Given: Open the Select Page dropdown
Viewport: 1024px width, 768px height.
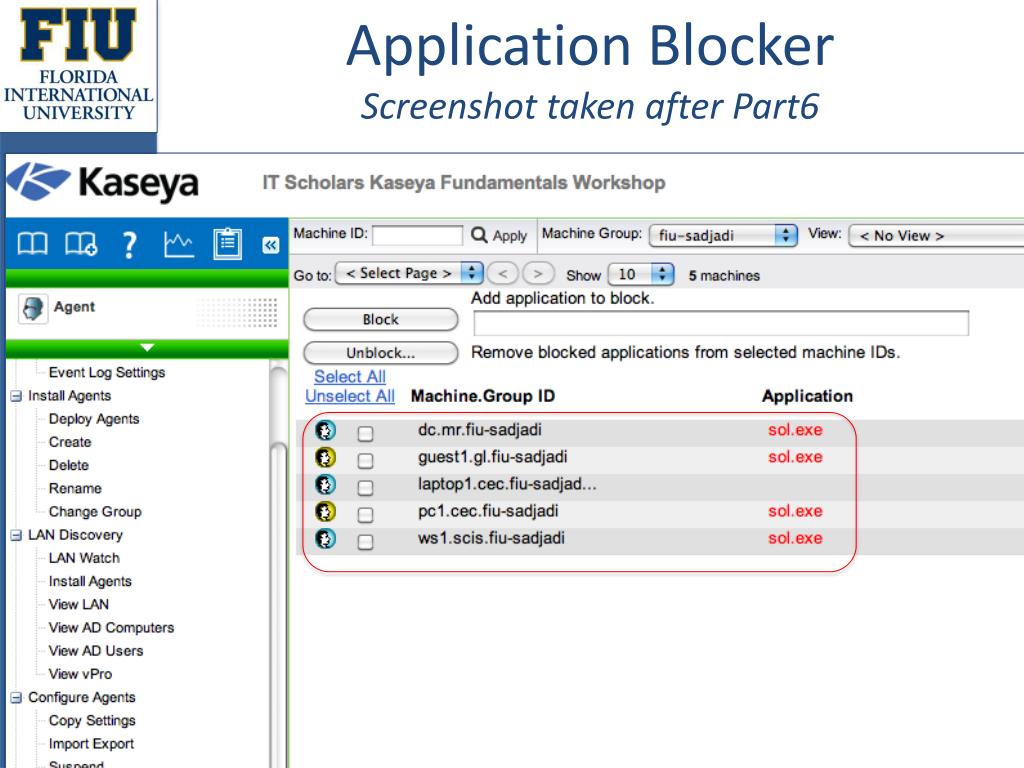Looking at the screenshot, I should point(409,274).
